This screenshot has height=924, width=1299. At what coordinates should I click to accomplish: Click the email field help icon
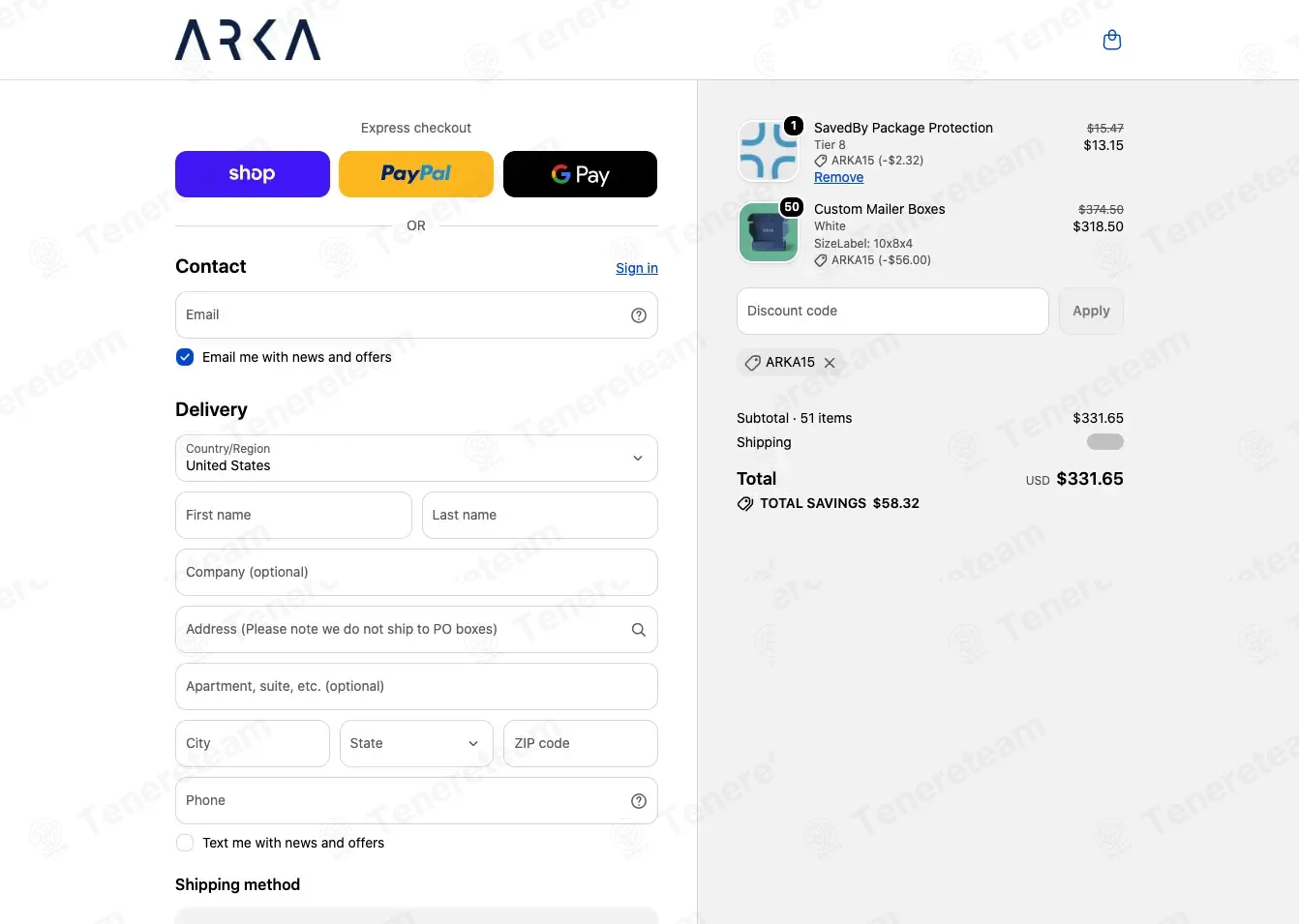click(x=639, y=315)
